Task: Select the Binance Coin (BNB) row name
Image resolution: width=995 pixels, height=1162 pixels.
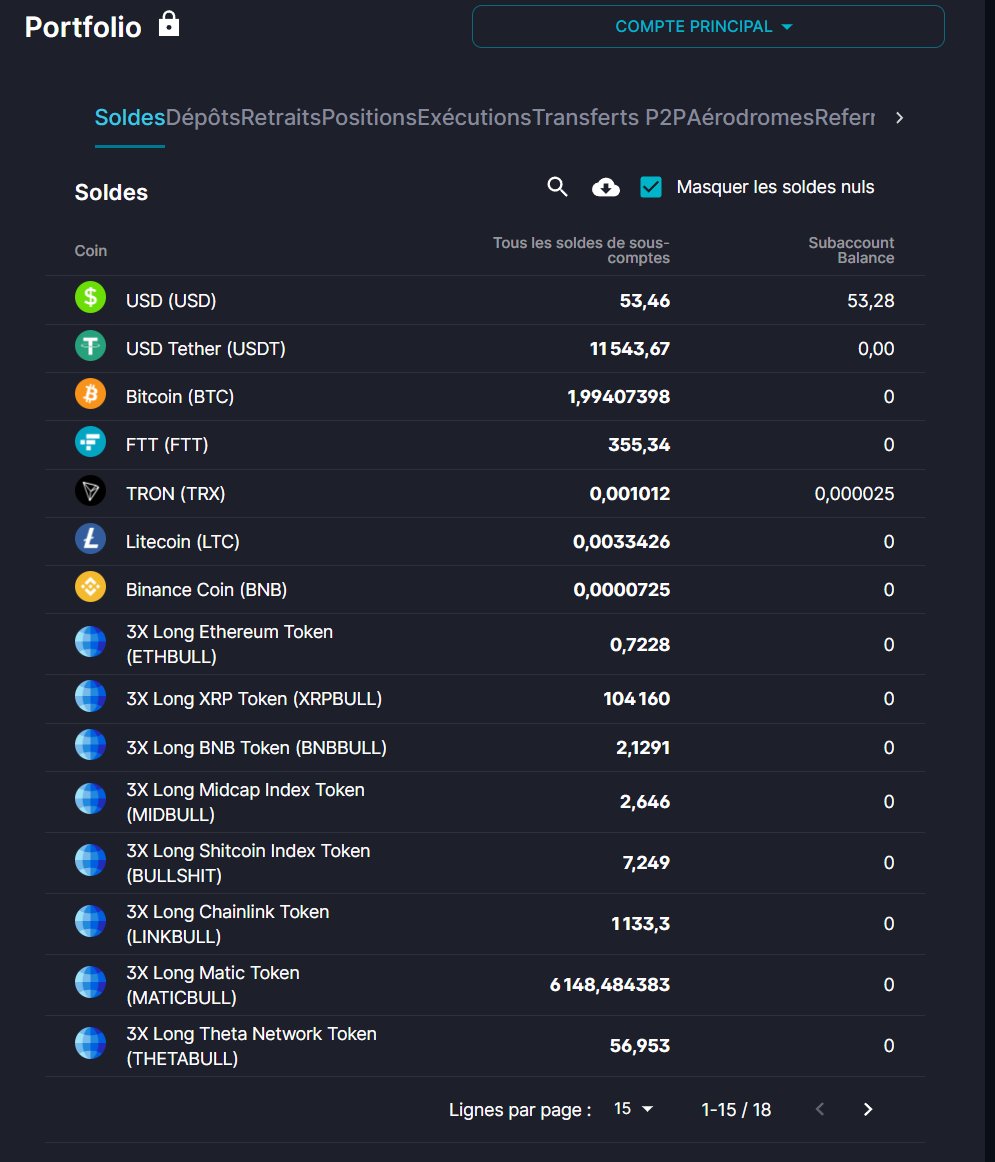Action: 206,590
